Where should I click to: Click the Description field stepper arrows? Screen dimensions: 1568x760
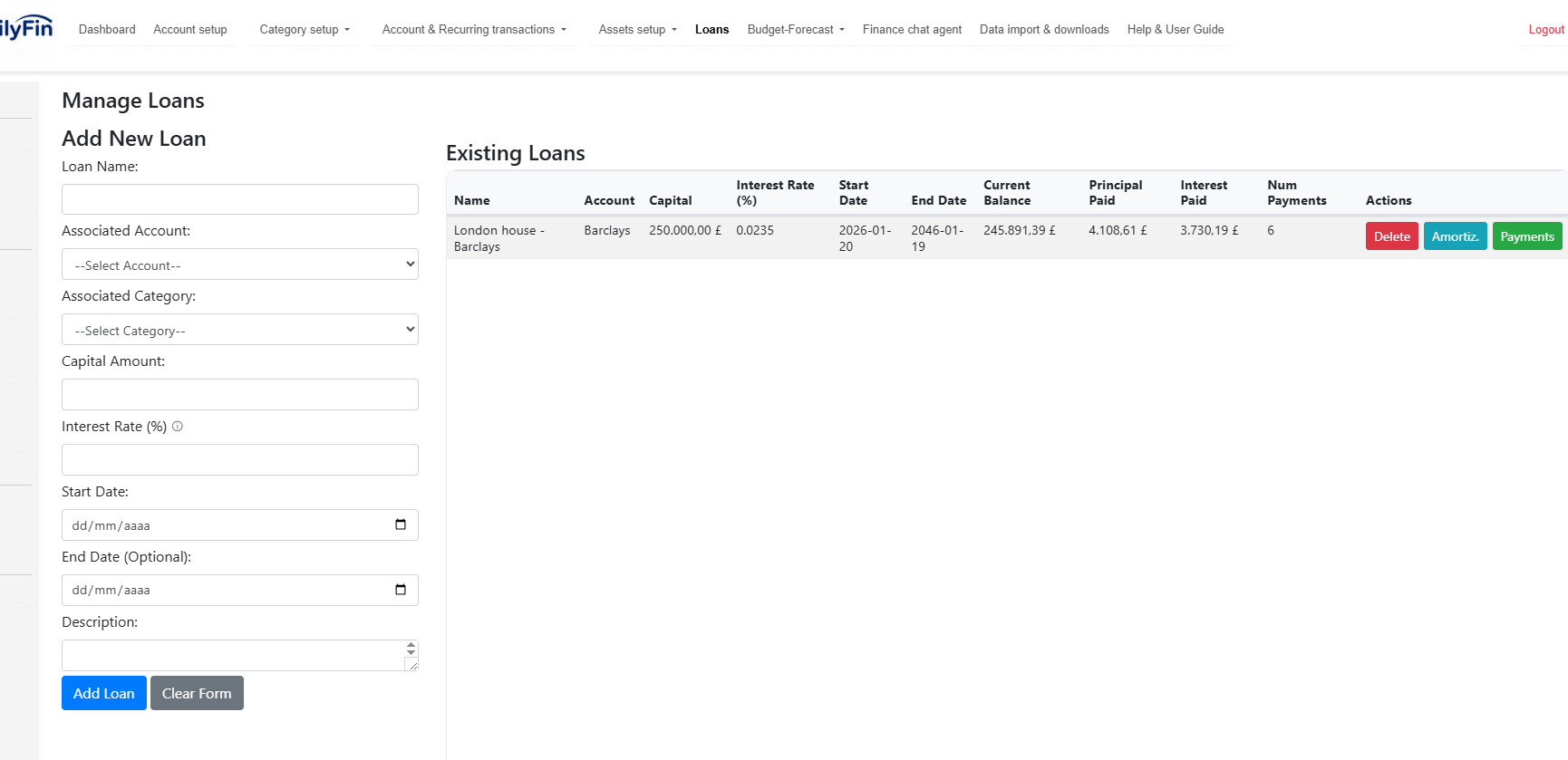[x=411, y=649]
